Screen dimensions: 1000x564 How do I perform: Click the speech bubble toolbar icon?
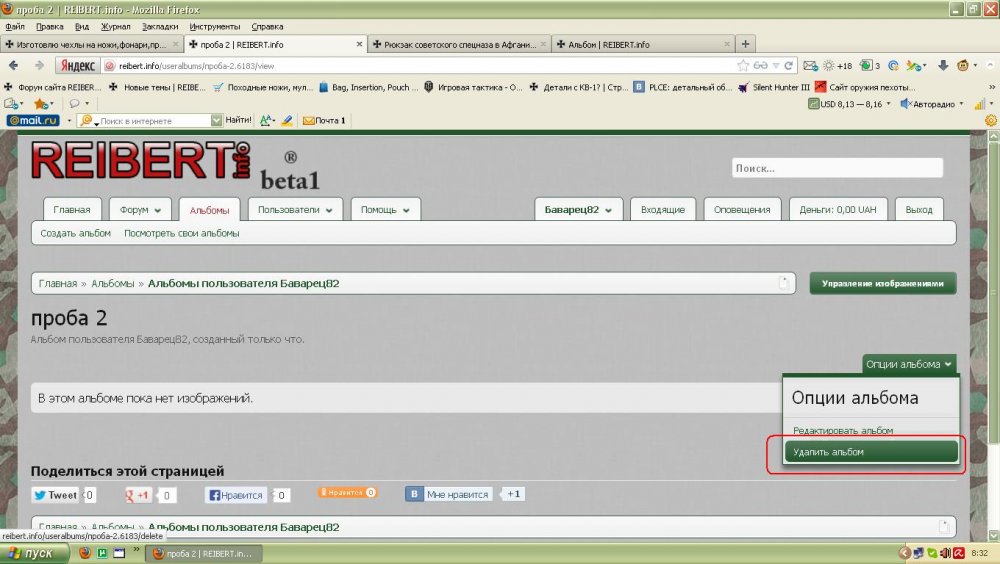coord(75,103)
